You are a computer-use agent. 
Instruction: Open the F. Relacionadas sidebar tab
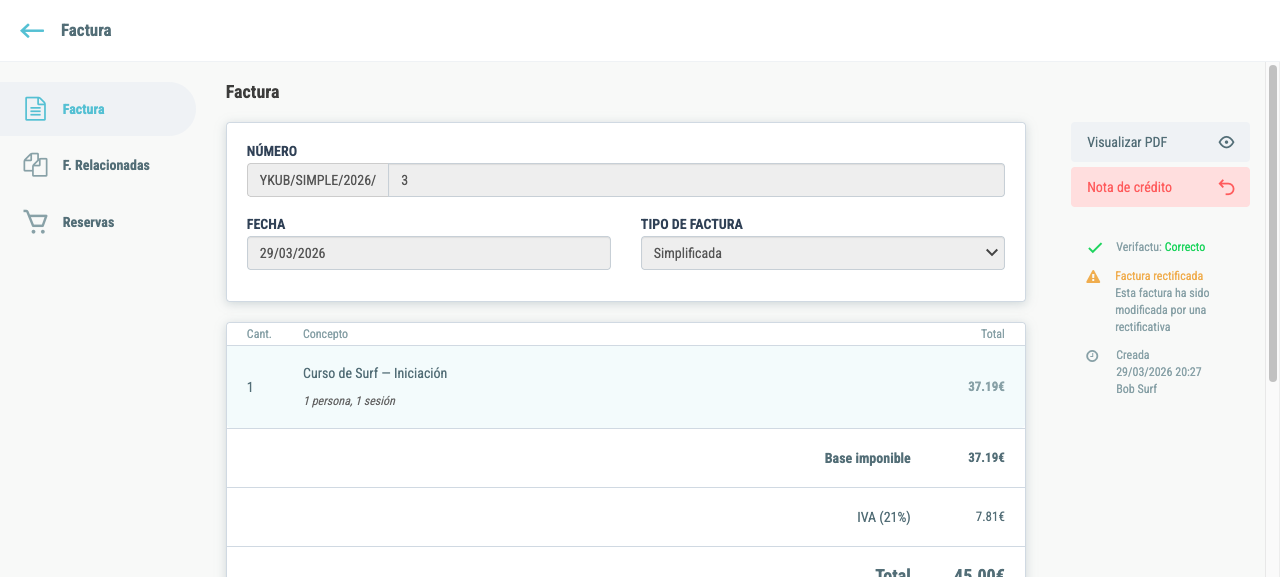coord(98,165)
